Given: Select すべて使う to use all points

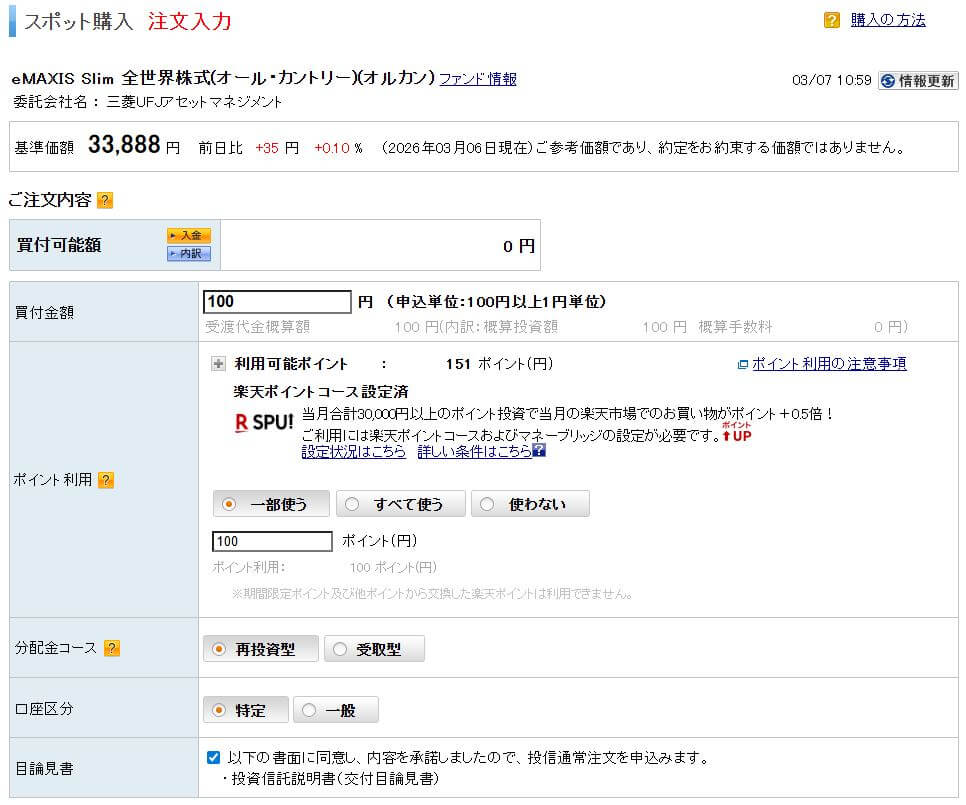Looking at the screenshot, I should [399, 504].
